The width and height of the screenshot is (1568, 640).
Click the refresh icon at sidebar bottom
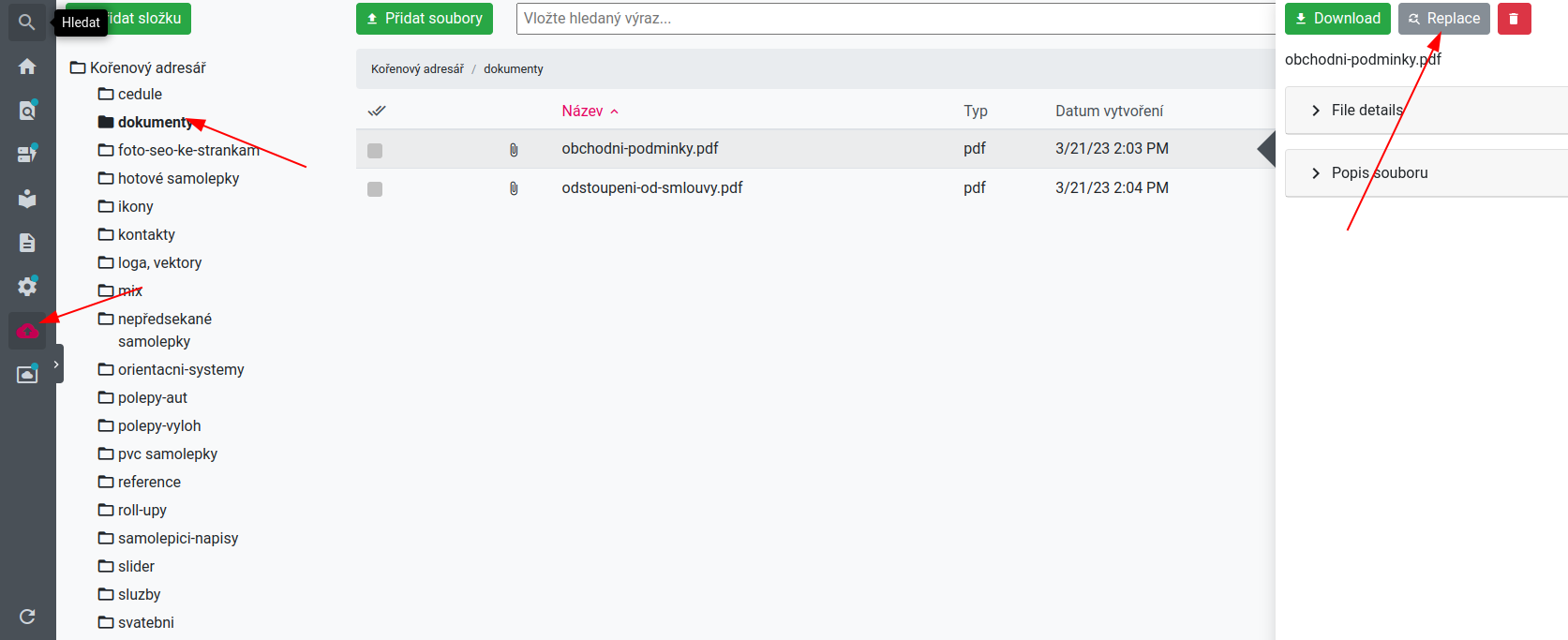click(x=27, y=616)
